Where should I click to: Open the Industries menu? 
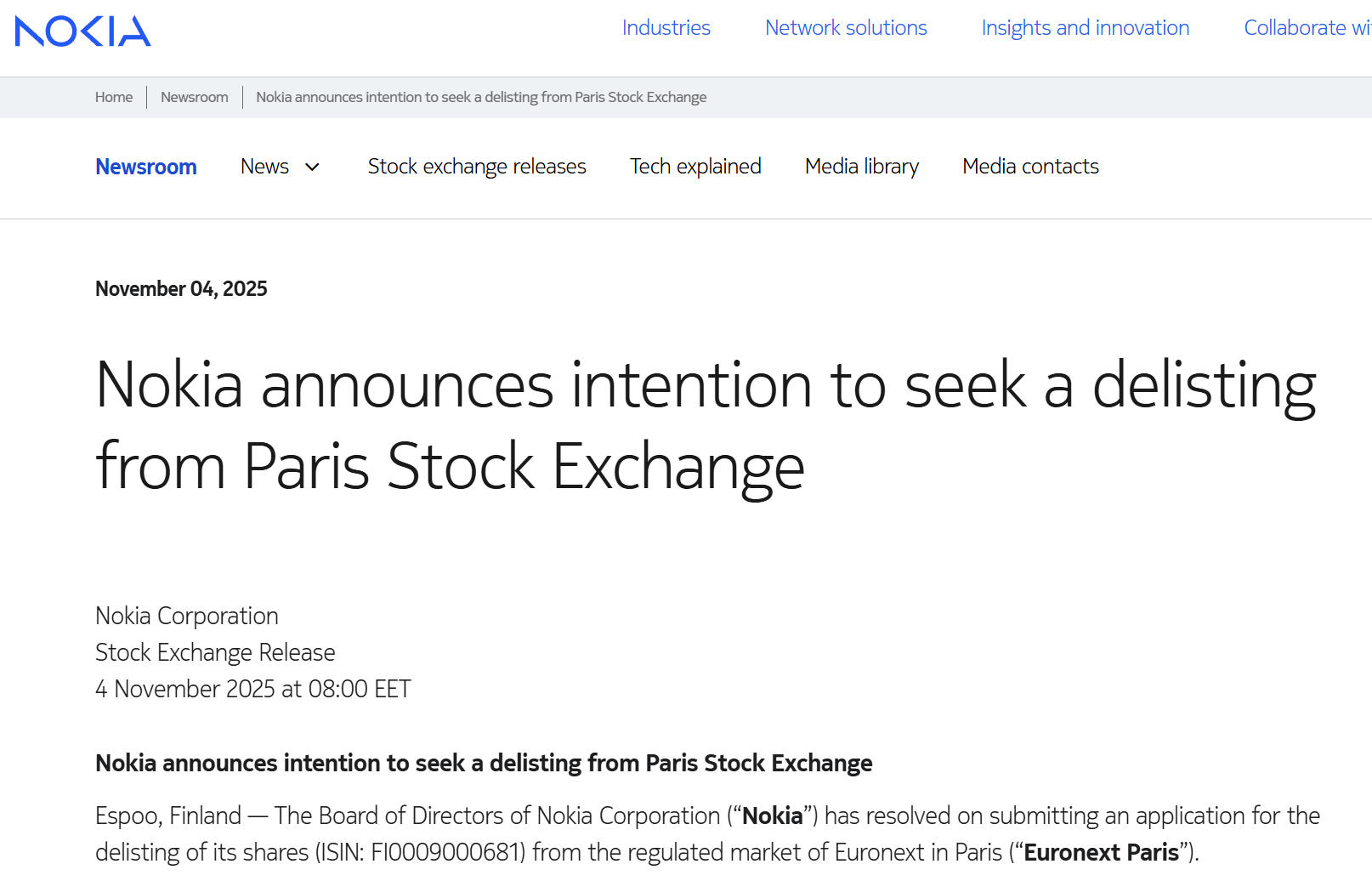click(666, 28)
